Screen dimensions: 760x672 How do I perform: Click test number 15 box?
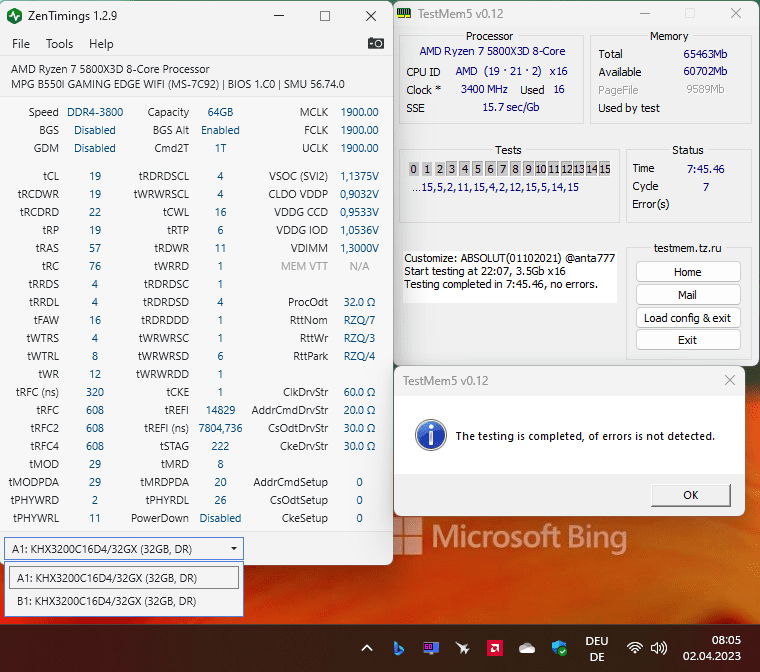[604, 169]
